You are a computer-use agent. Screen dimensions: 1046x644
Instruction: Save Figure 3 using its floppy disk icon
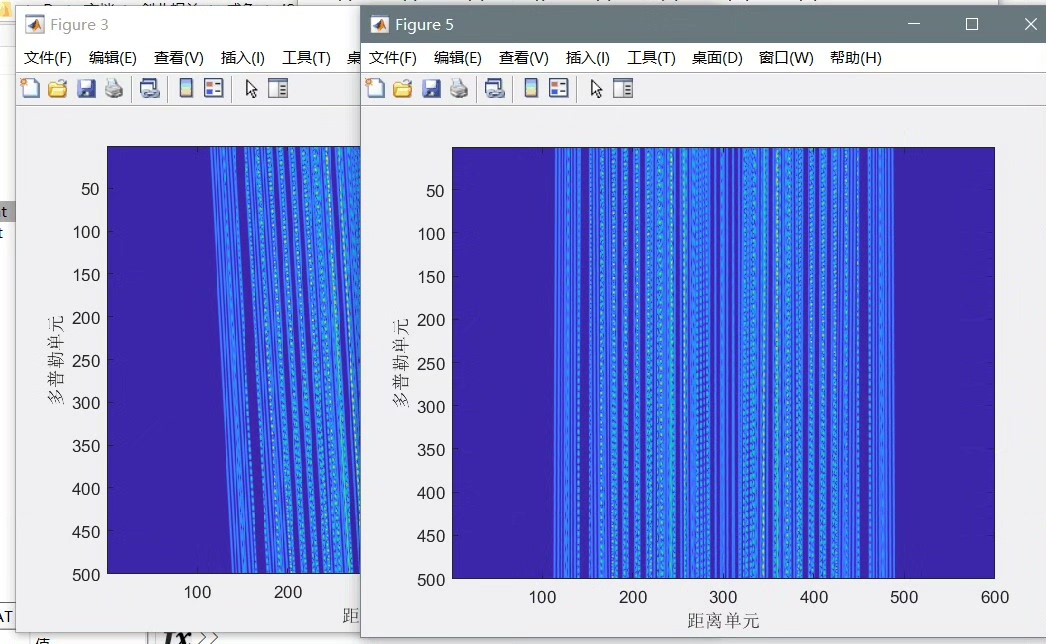(84, 88)
